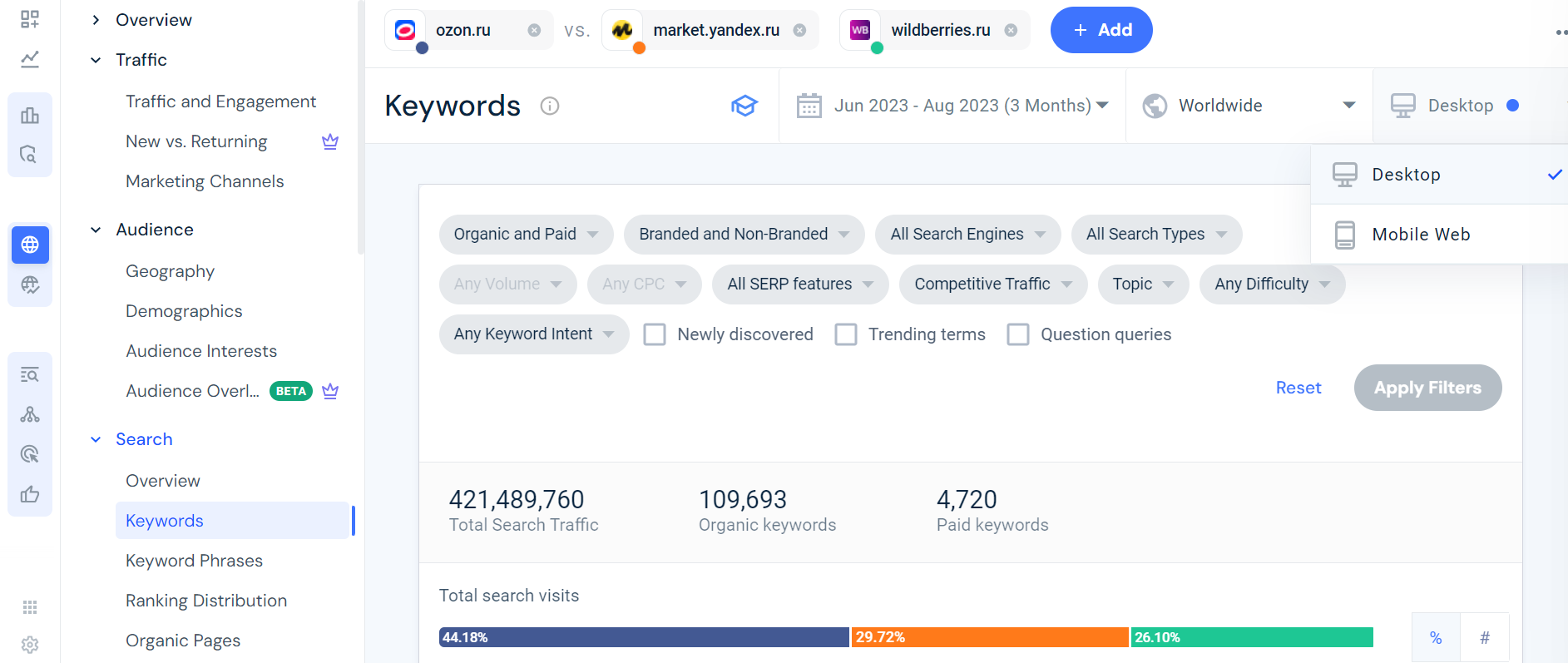Remove market.yandex.ru from the comparison
Screen dimensions: 1568x663
[799, 30]
